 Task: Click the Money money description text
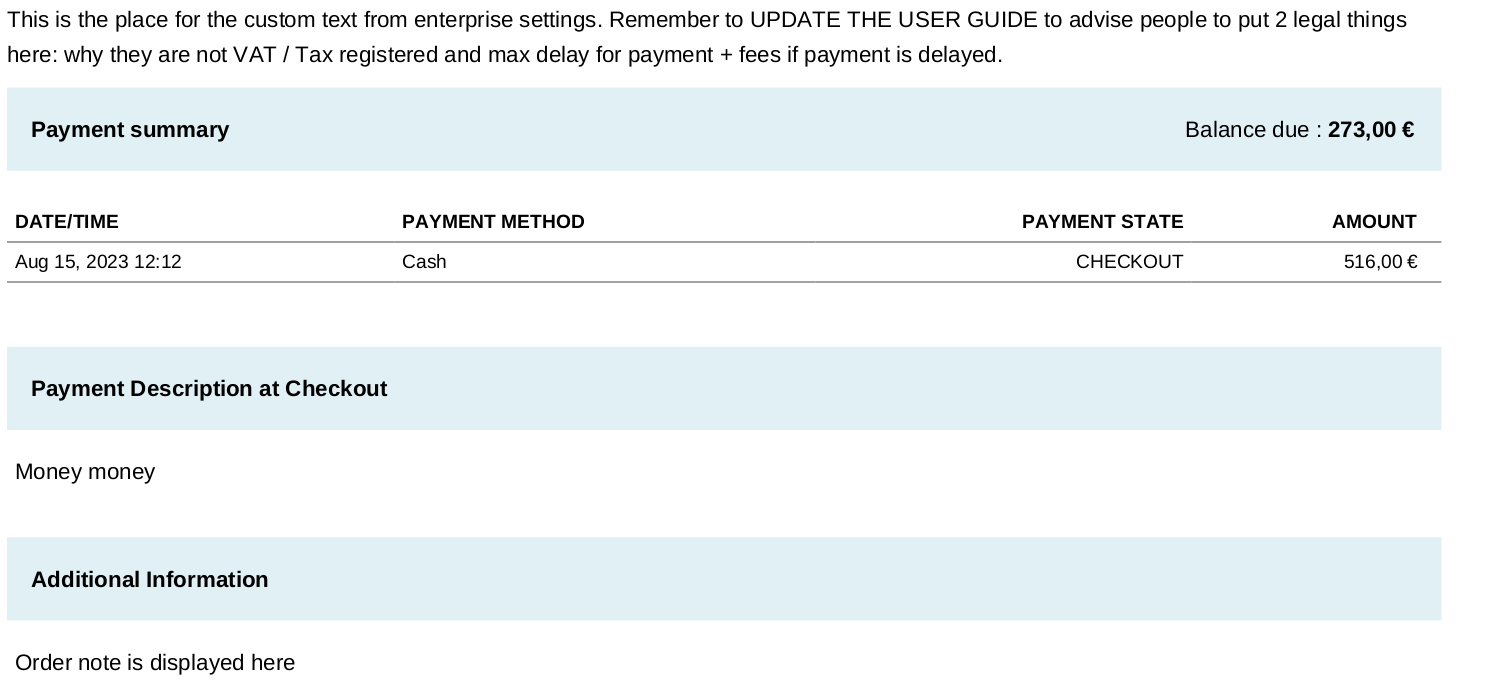tap(85, 471)
